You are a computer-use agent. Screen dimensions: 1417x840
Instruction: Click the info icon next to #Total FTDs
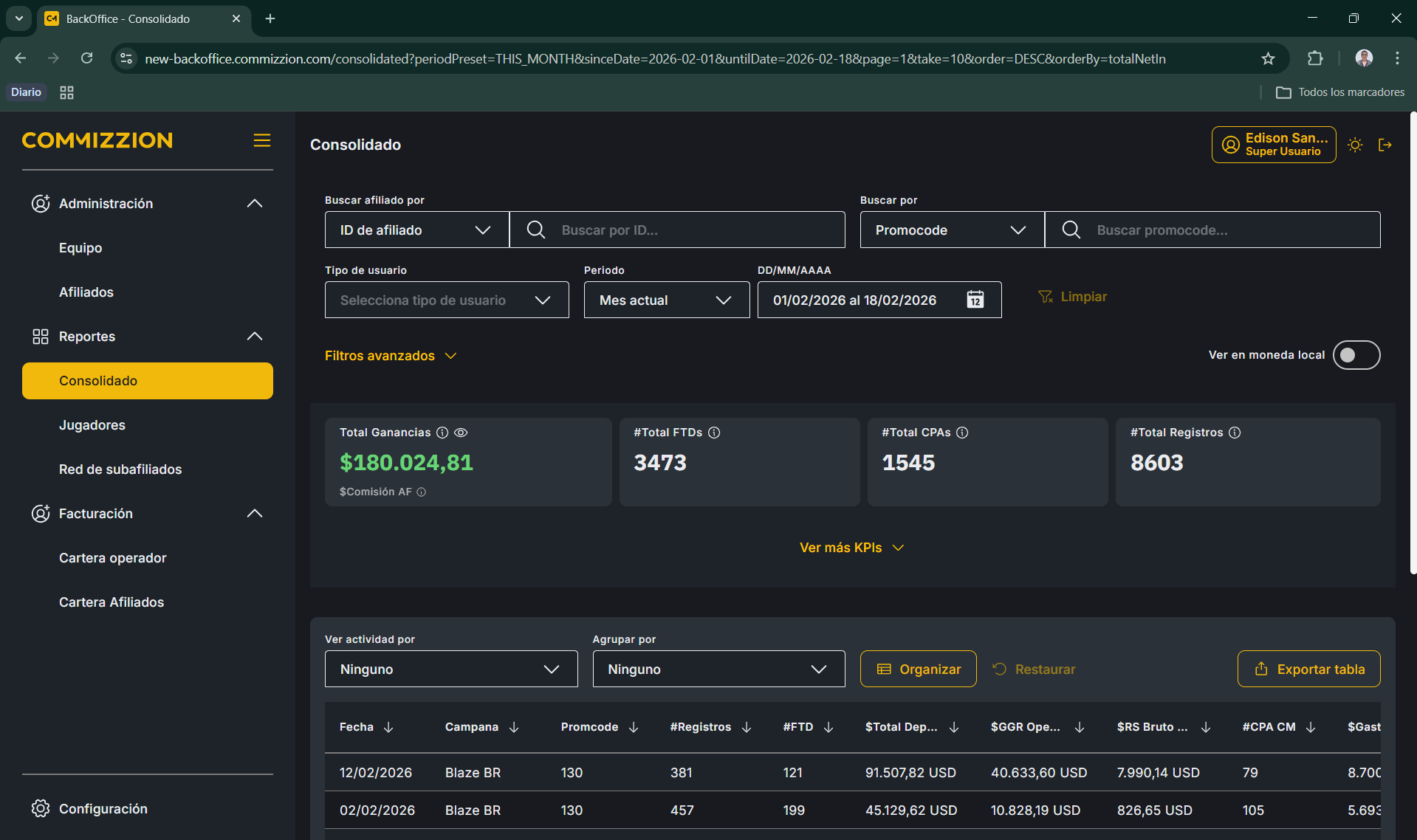tap(713, 433)
